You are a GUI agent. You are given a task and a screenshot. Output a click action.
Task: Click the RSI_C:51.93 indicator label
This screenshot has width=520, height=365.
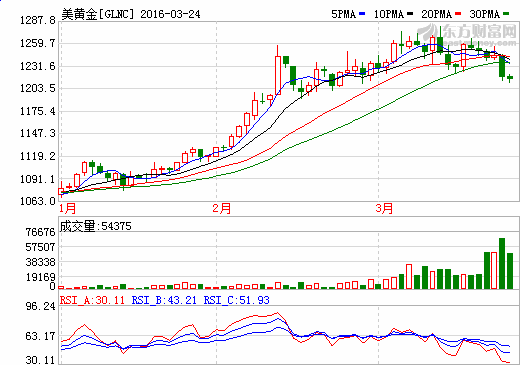click(237, 300)
